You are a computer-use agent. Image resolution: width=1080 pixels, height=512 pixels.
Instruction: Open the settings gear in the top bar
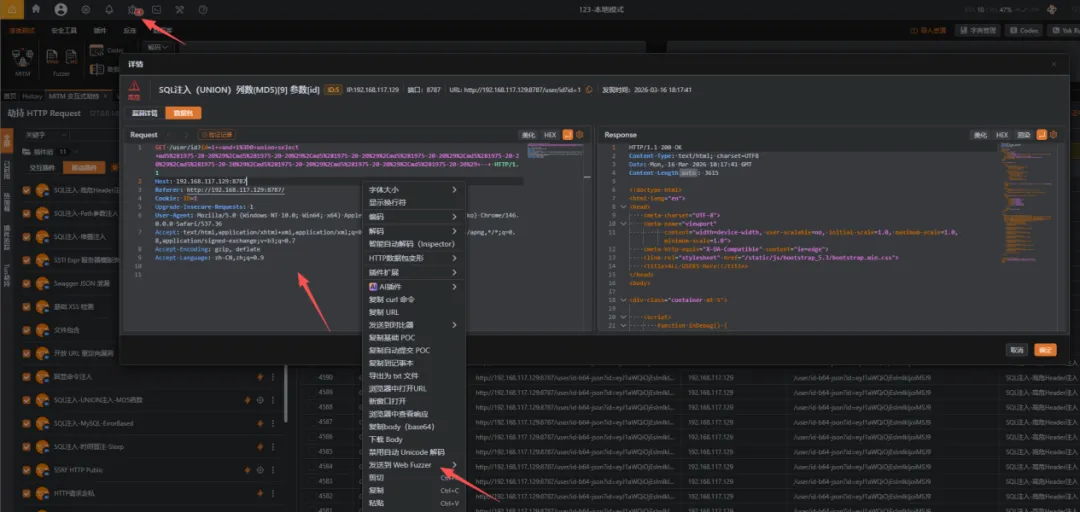[85, 10]
